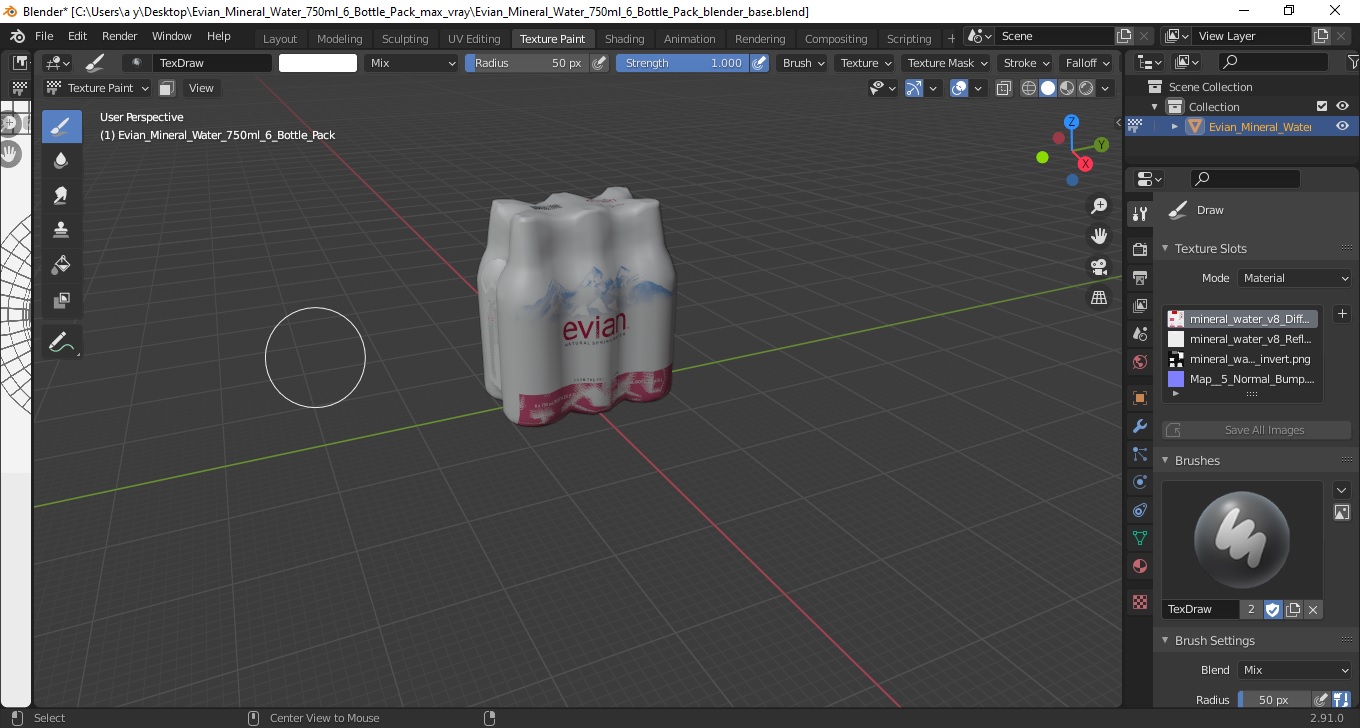
Task: Open the Active Tool properties tab
Action: pos(1139,214)
